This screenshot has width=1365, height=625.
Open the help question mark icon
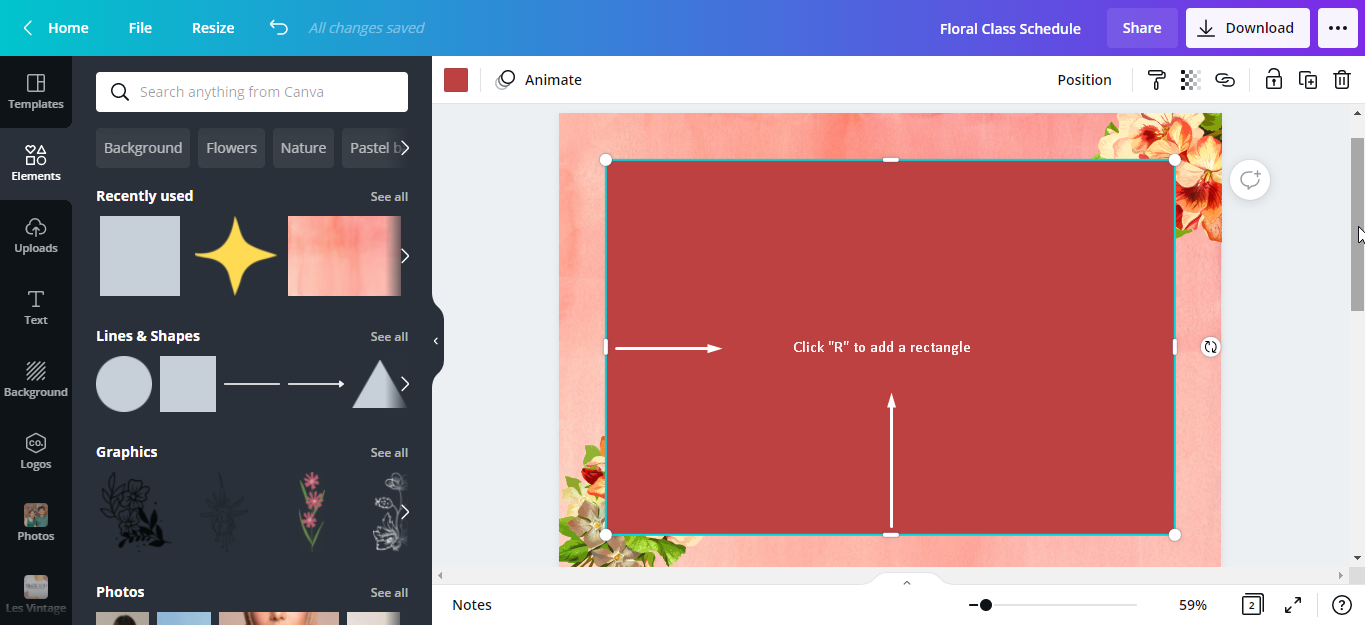click(1342, 605)
